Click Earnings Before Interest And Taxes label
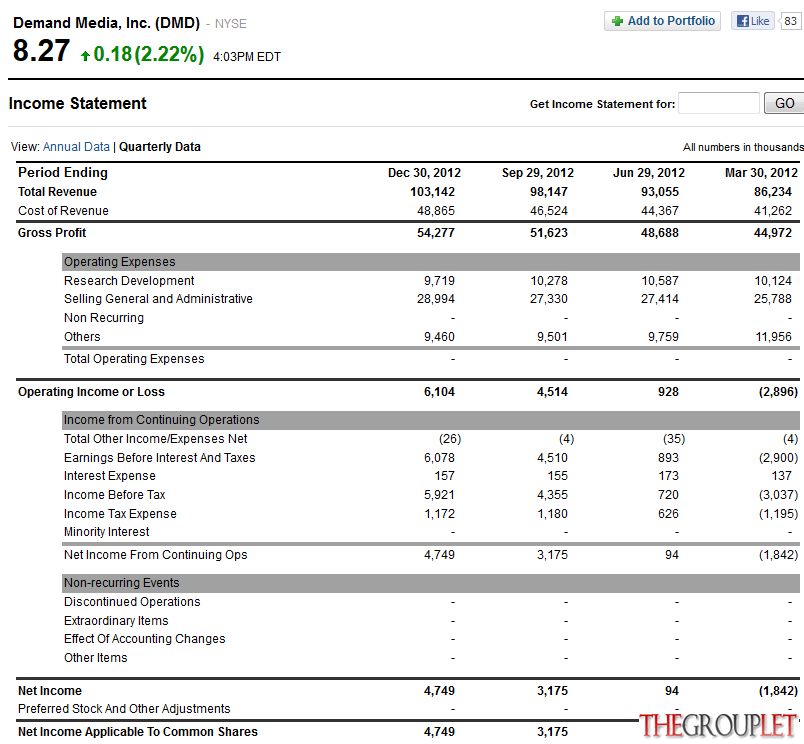Screen dimensions: 804x744 point(159,457)
